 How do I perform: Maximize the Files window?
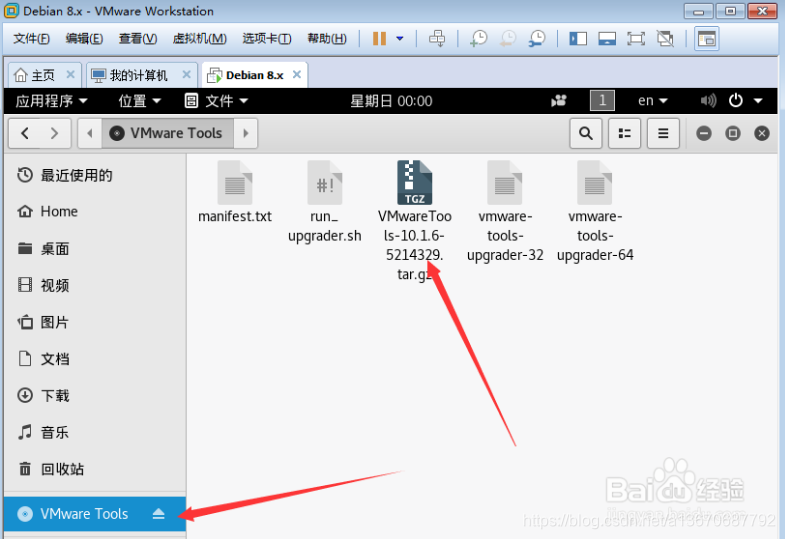pyautogui.click(x=733, y=134)
